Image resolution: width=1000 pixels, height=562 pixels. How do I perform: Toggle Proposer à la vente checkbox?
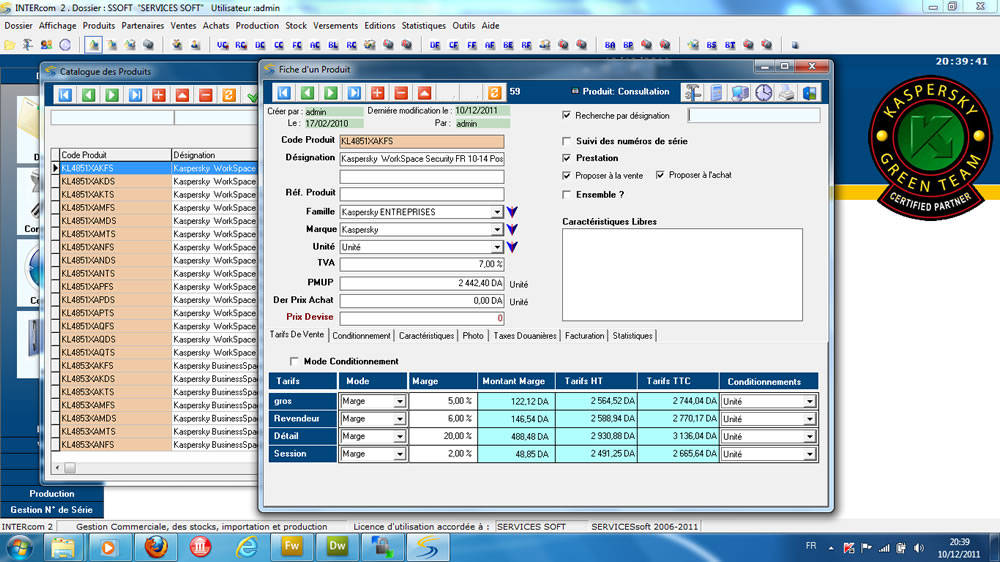point(566,175)
